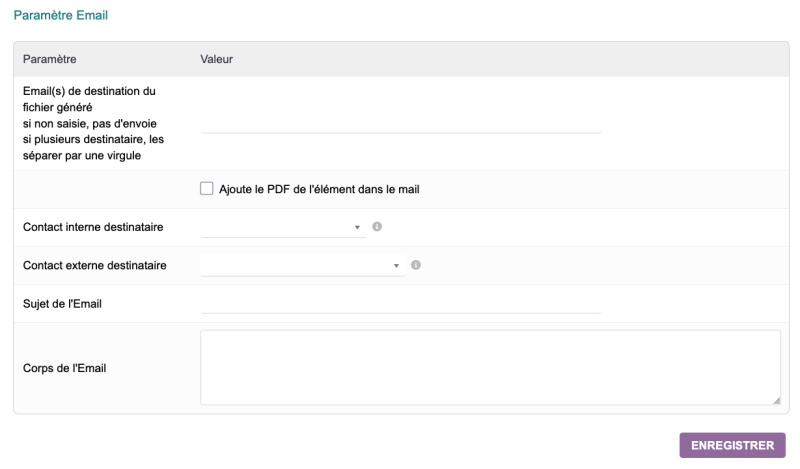Open the Contact interne destinataire dropdown
This screenshot has height=469, width=800.
(x=282, y=227)
